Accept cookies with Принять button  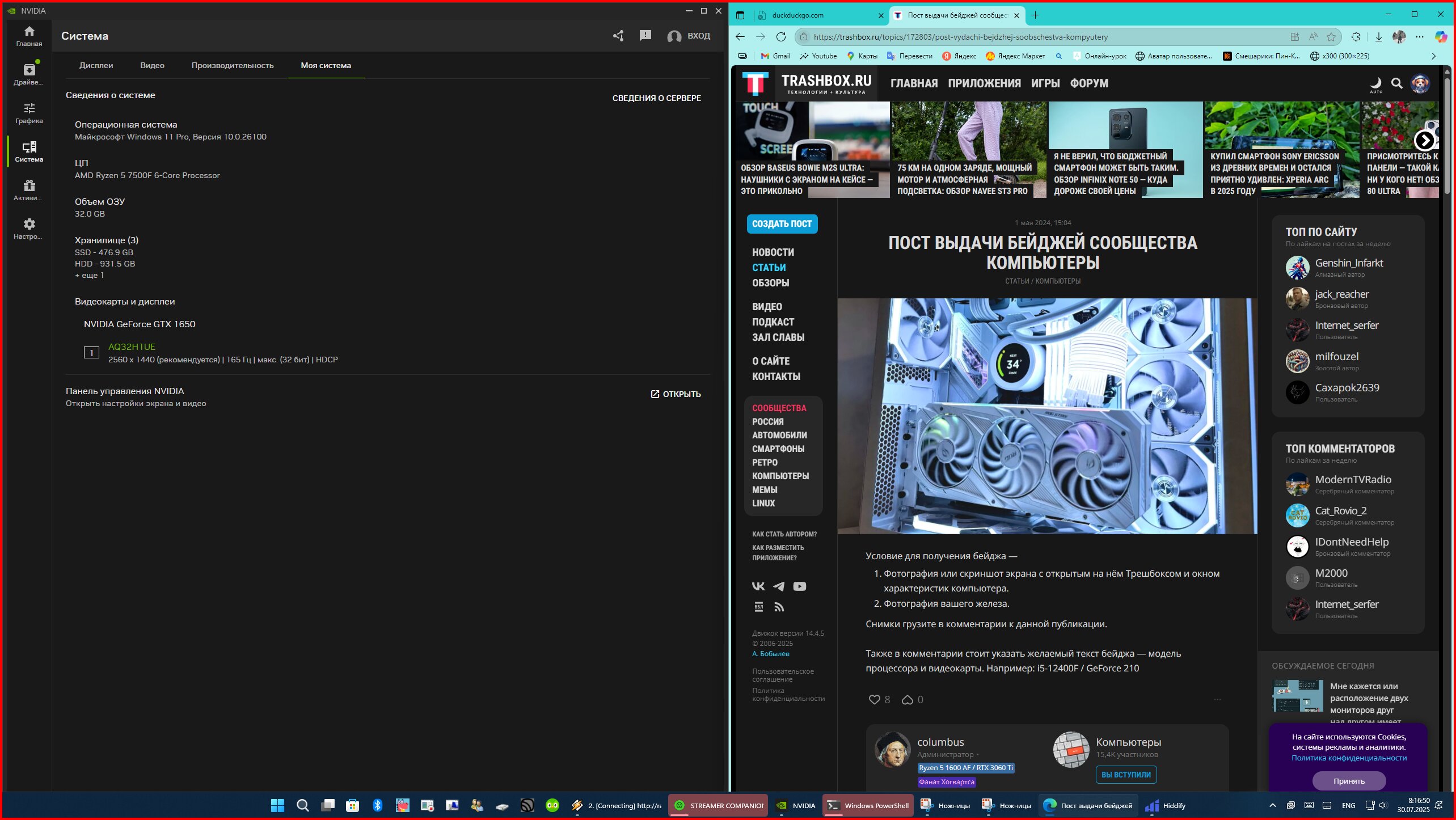pyautogui.click(x=1349, y=781)
